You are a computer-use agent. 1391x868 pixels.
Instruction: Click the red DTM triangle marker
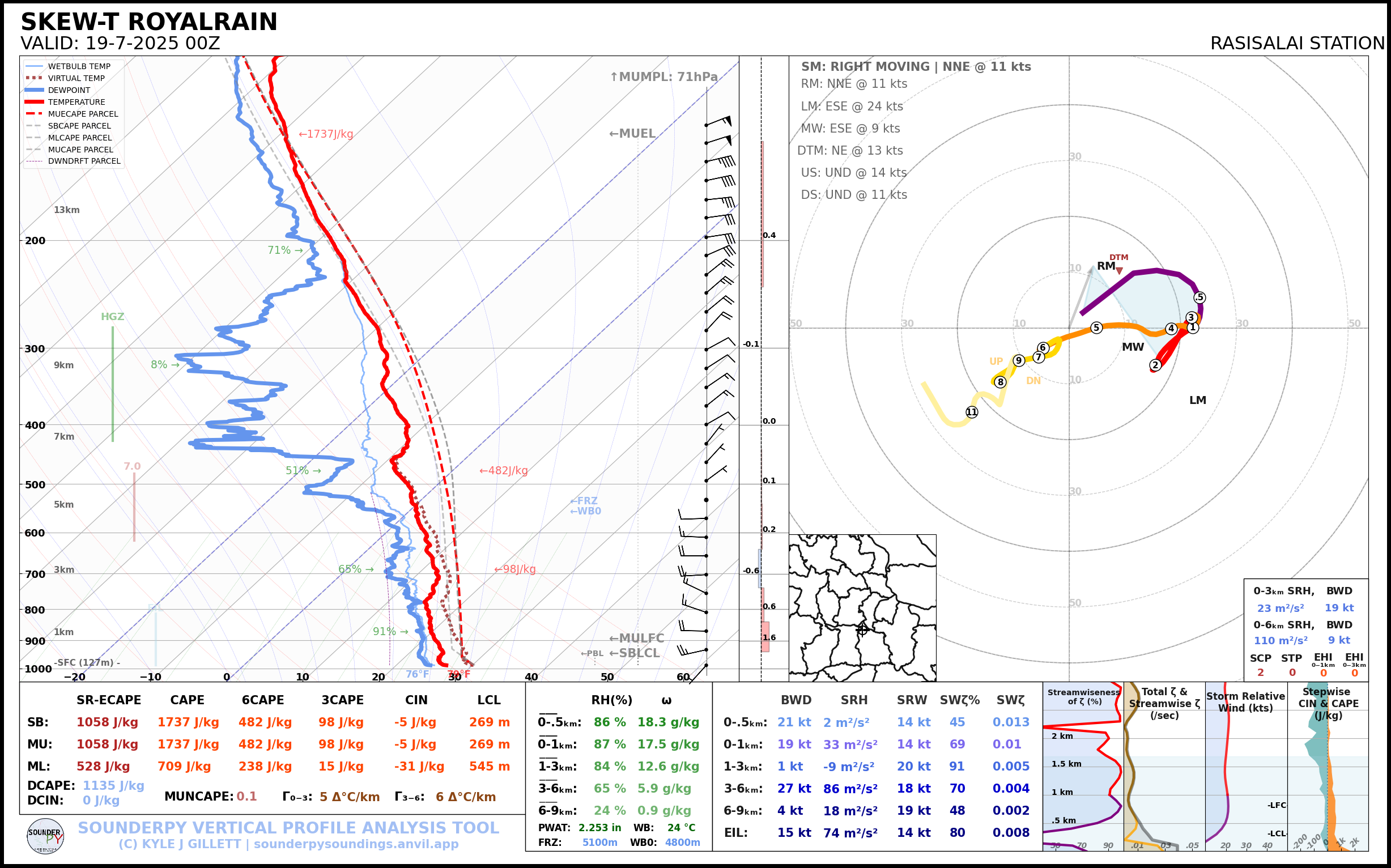1119,271
